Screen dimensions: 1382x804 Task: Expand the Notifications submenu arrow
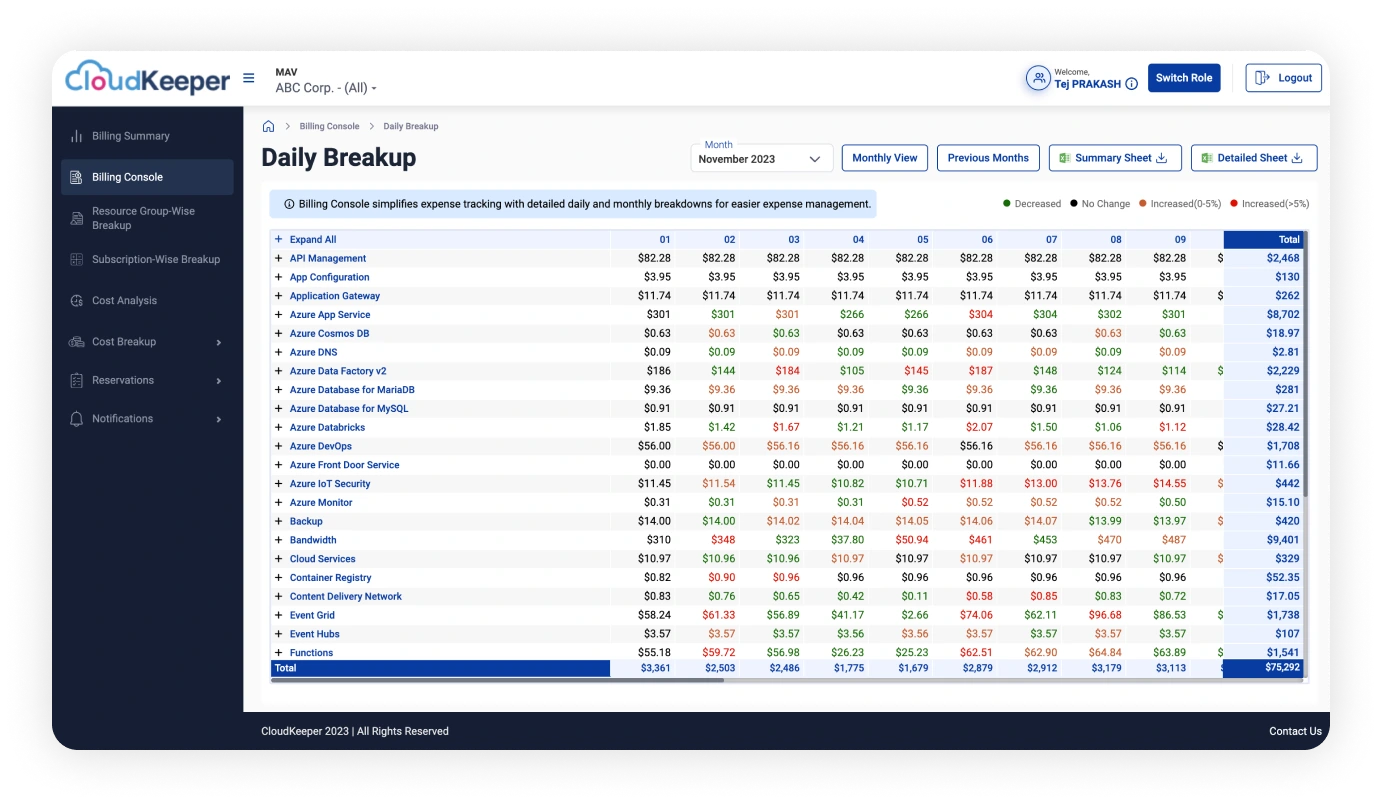(x=219, y=420)
